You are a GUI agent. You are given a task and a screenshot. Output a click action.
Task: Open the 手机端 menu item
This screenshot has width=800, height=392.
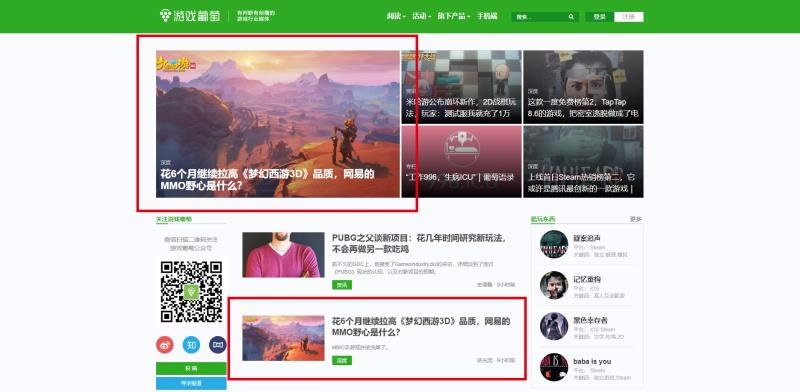coord(487,16)
